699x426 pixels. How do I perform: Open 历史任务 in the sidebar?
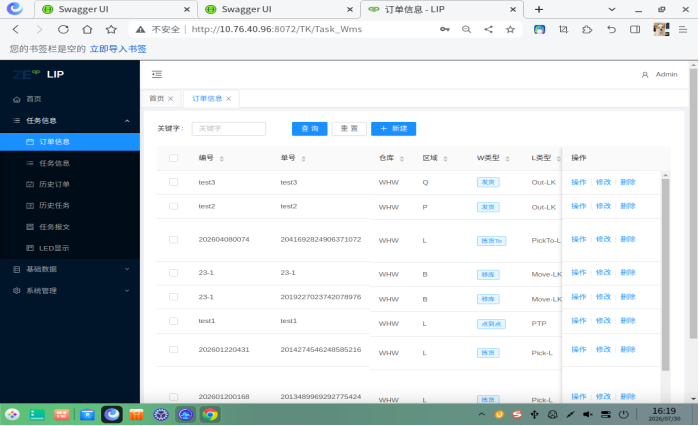point(70,205)
